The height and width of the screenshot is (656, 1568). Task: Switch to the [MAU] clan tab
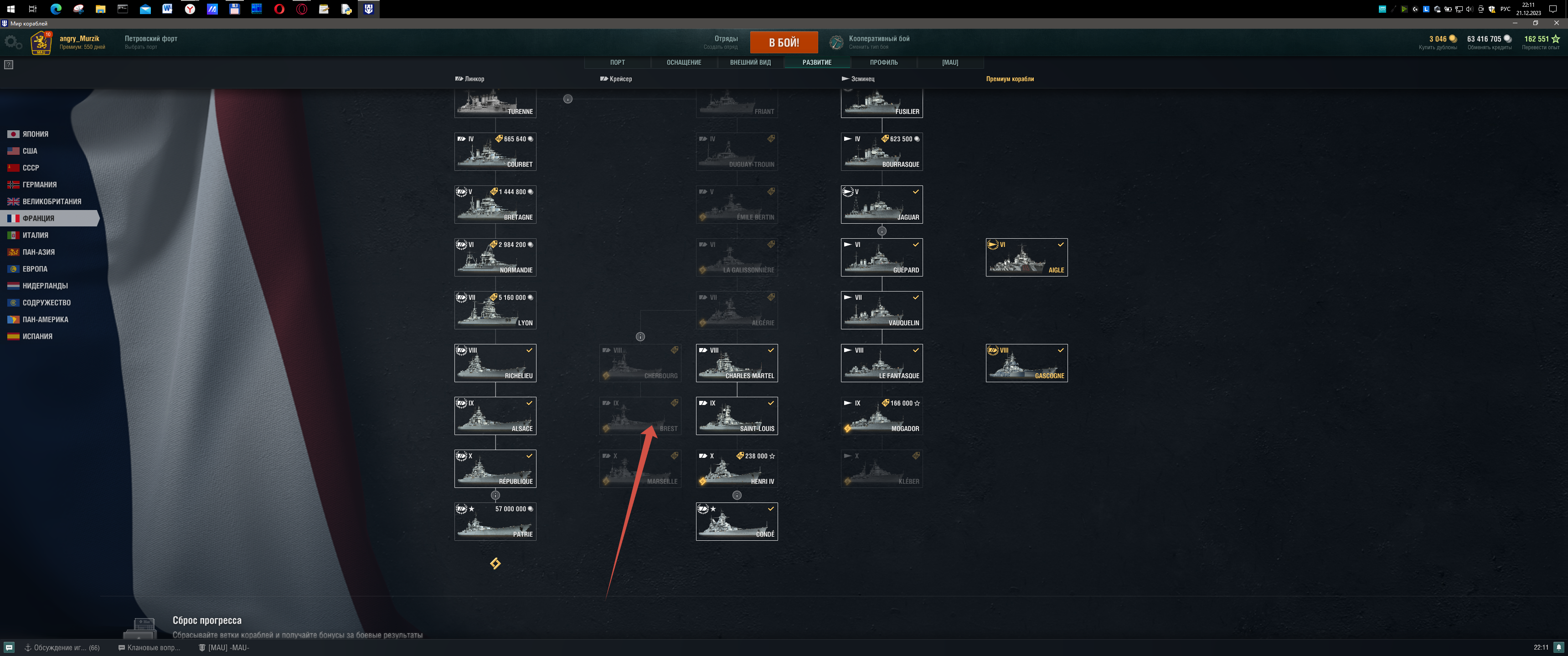coord(949,62)
